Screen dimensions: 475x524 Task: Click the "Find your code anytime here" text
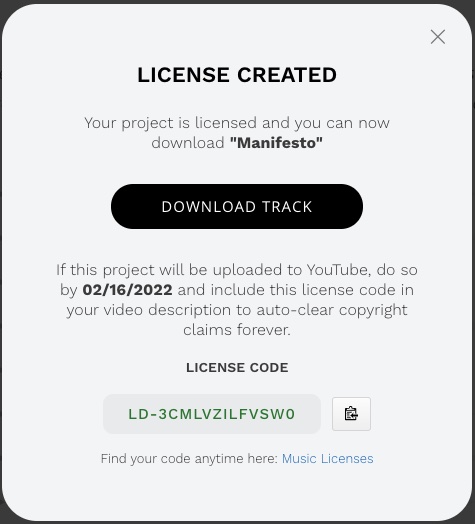tap(189, 458)
